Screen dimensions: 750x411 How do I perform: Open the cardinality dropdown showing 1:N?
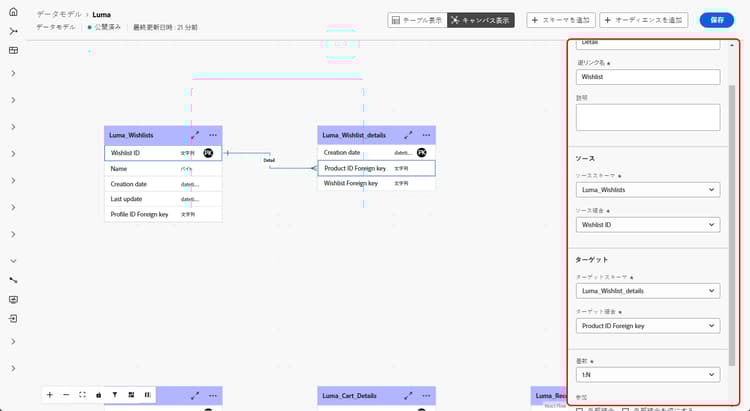pyautogui.click(x=648, y=375)
